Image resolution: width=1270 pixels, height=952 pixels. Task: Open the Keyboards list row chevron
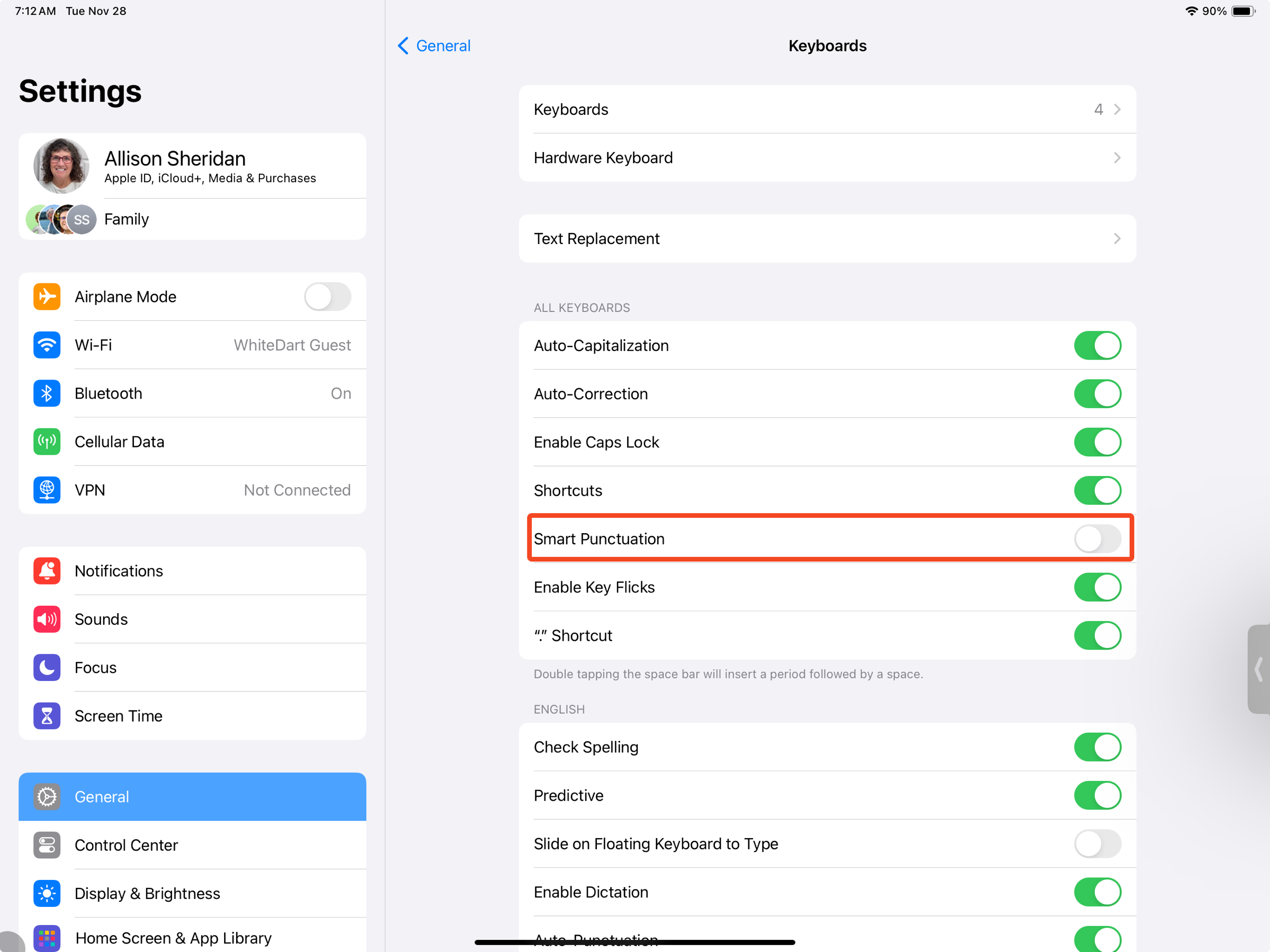(x=1116, y=109)
